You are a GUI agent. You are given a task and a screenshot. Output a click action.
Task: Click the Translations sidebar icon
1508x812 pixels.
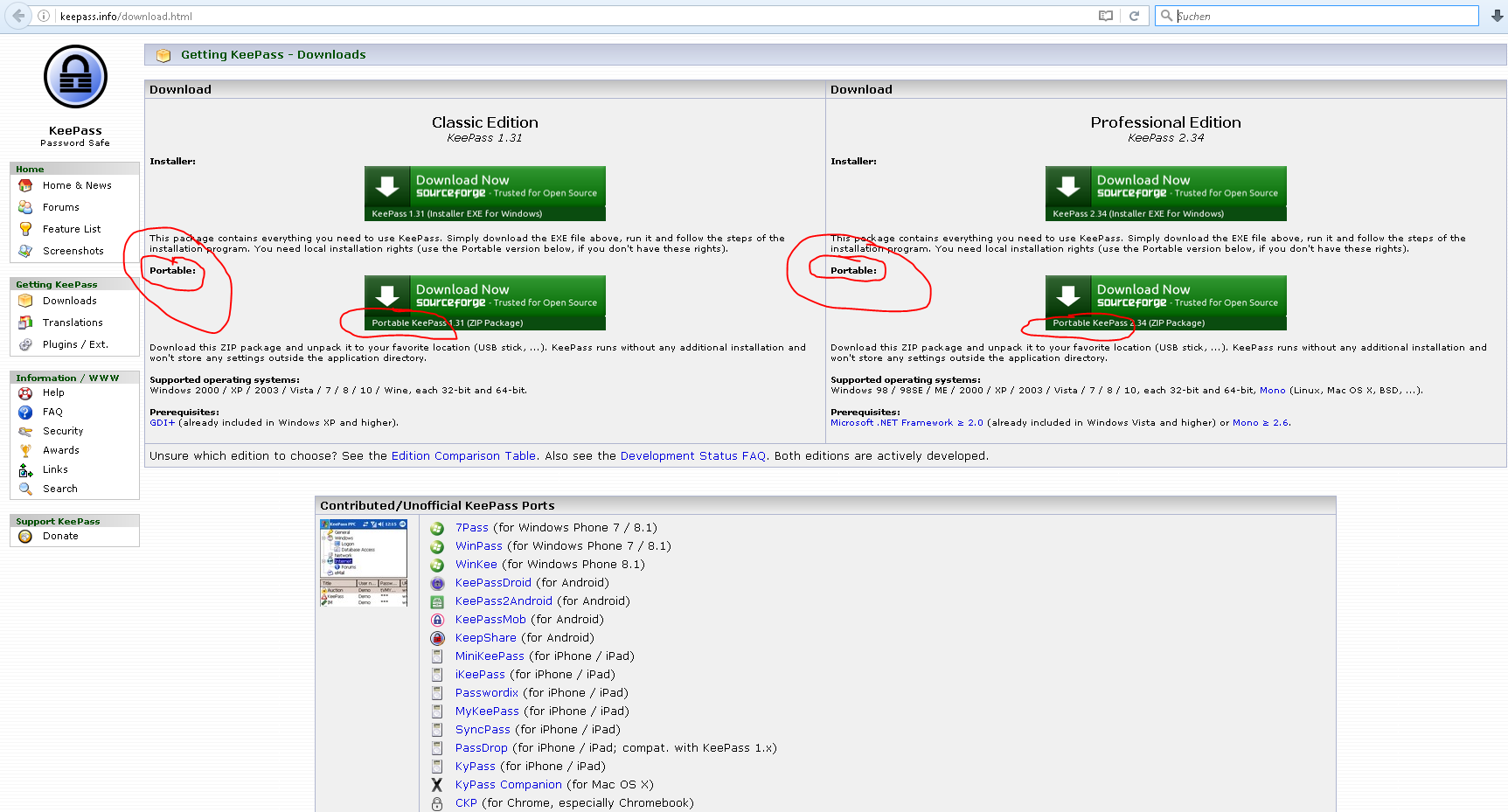pyautogui.click(x=25, y=323)
